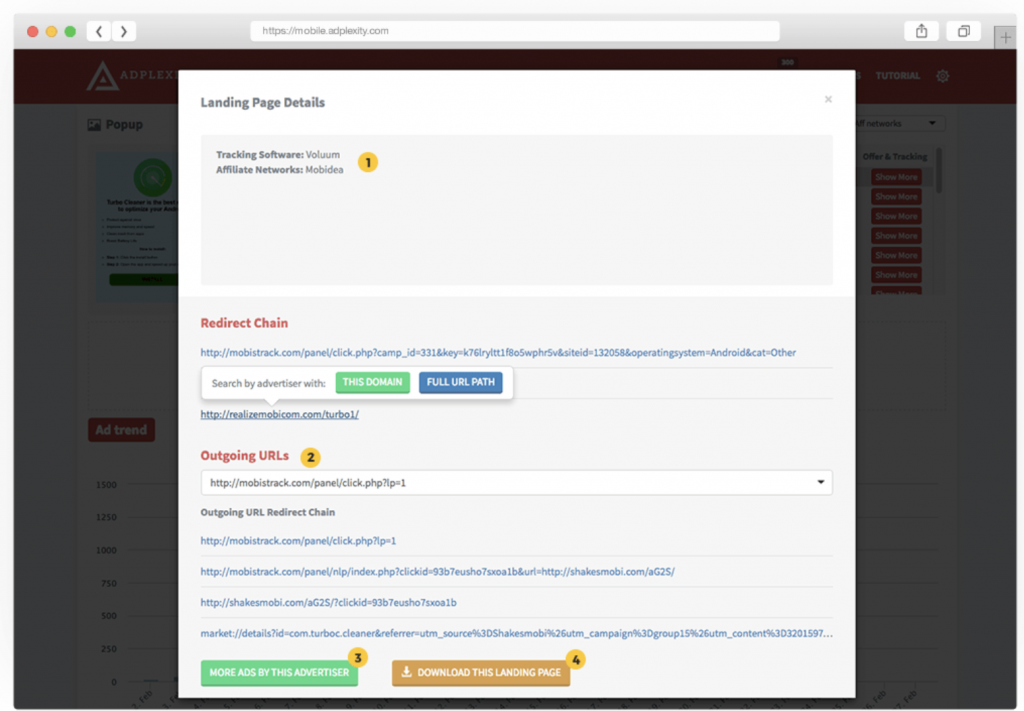
Task: Click MORE ADS BY THIS ADVERTISER button
Action: click(x=279, y=672)
